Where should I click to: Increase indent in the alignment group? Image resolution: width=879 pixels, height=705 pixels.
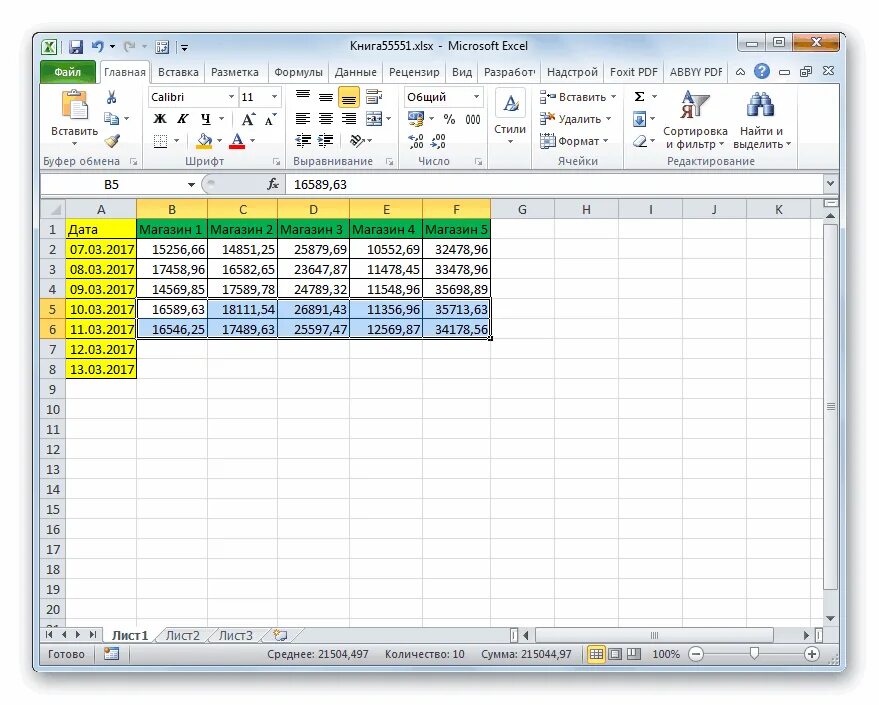click(x=326, y=141)
